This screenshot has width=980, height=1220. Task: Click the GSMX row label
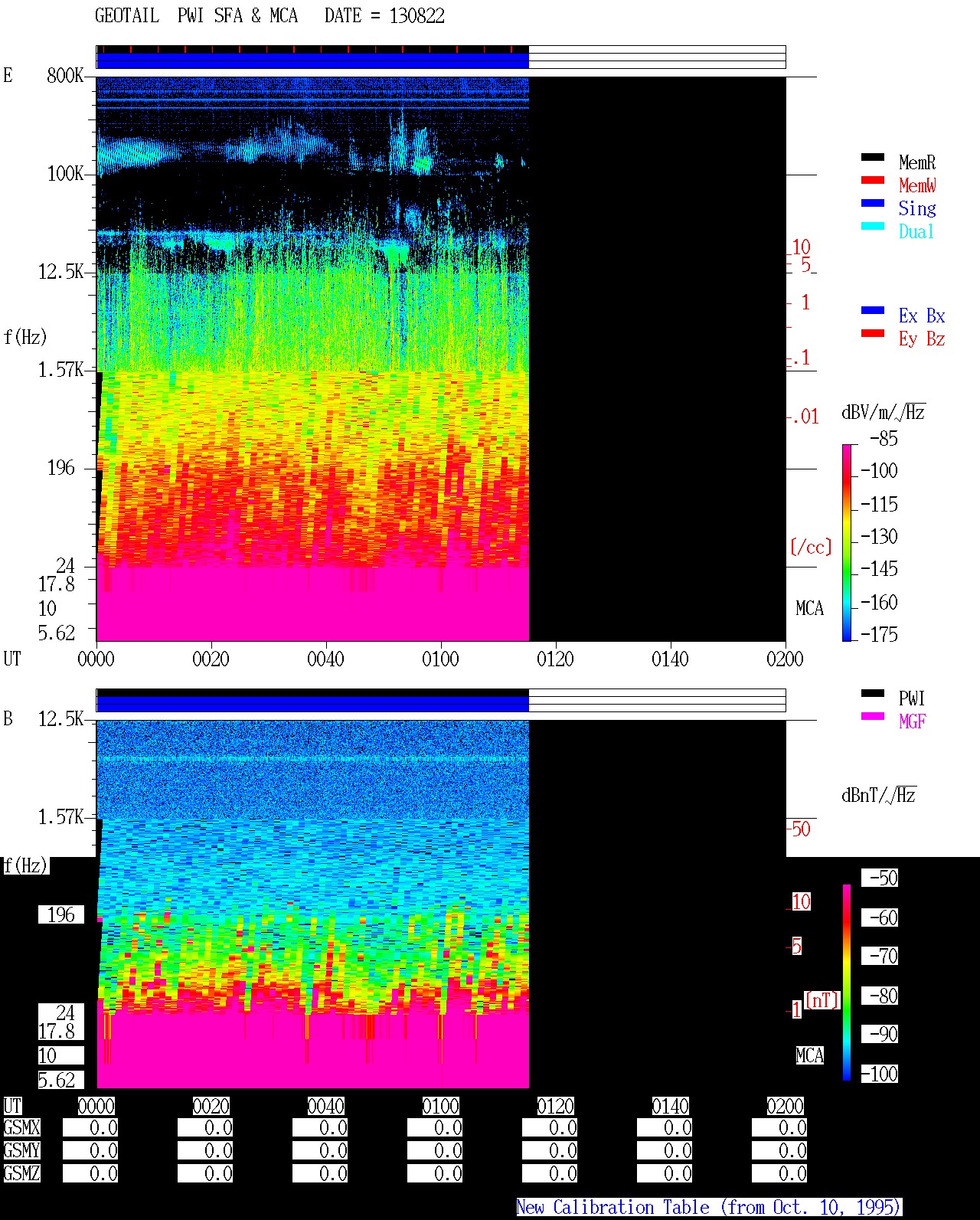[21, 1127]
